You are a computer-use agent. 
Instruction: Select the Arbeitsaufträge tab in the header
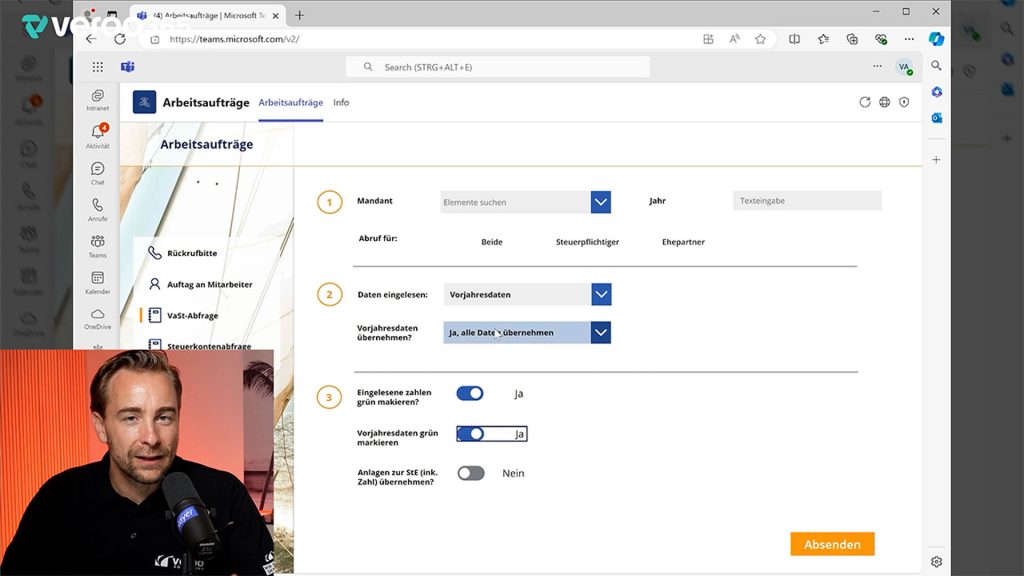coord(290,102)
